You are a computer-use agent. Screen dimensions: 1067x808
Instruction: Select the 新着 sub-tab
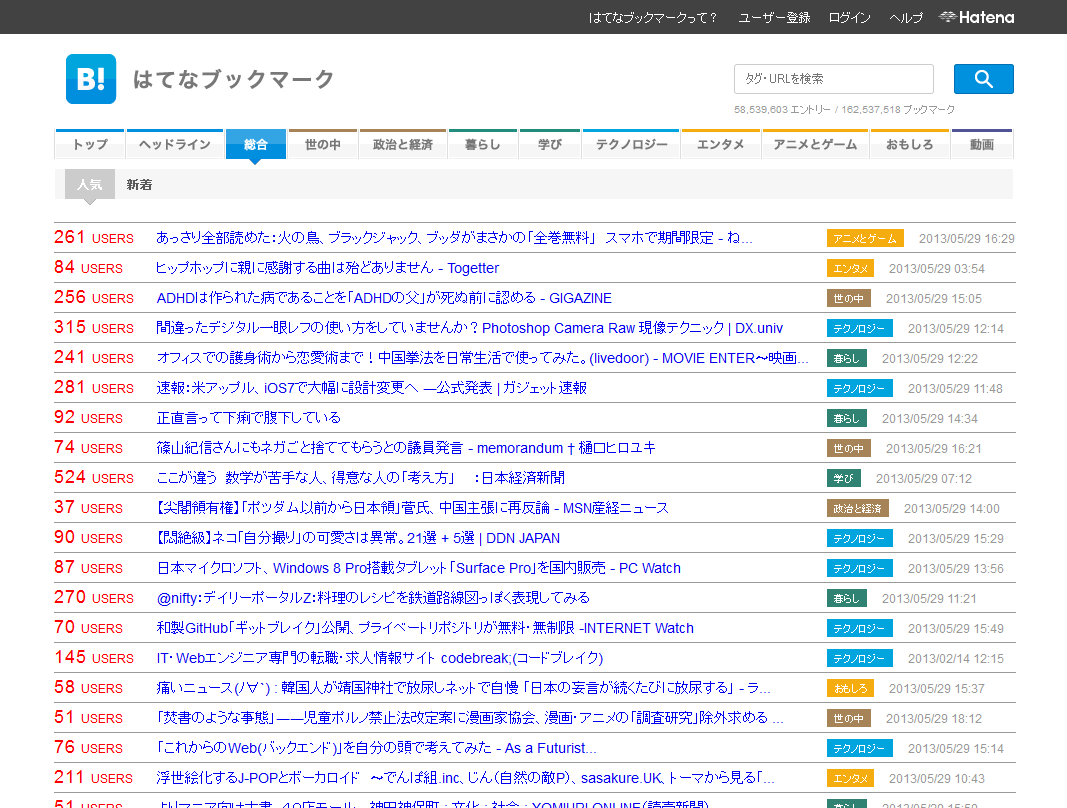(x=139, y=184)
